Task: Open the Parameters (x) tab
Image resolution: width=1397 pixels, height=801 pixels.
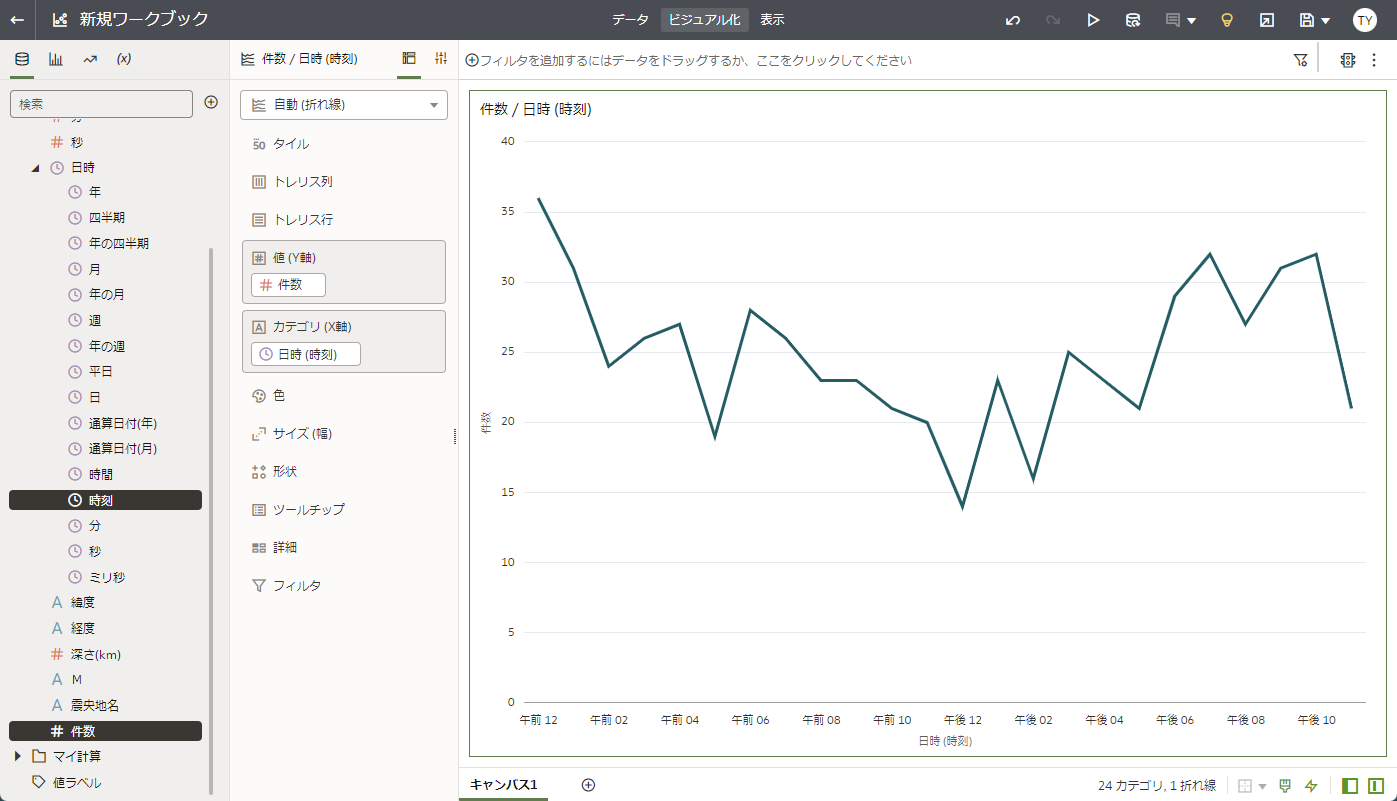Action: [124, 59]
